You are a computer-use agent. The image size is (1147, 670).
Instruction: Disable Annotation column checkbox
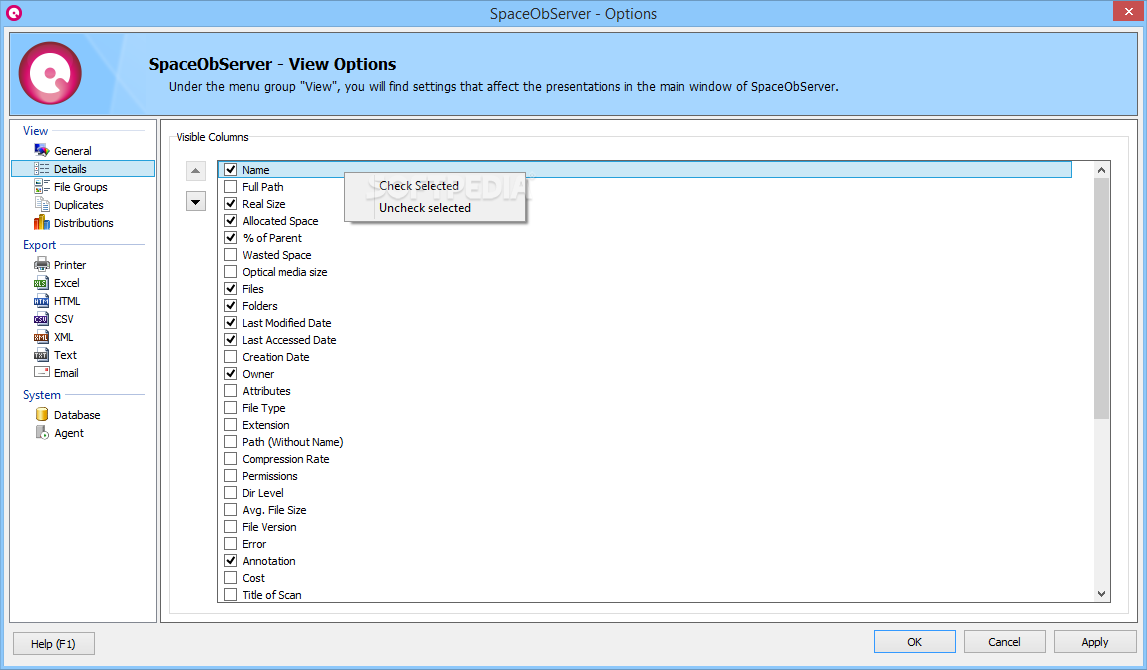point(230,561)
